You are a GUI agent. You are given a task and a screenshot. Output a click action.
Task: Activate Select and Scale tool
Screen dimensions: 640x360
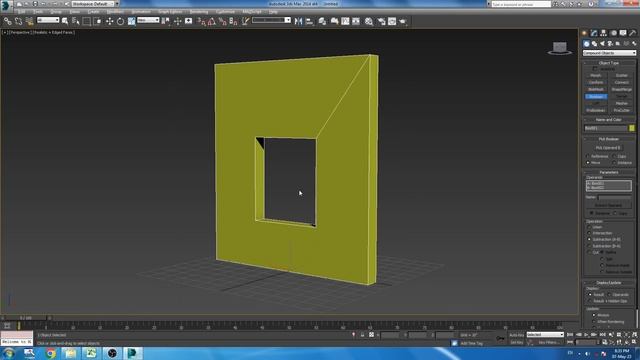131,21
